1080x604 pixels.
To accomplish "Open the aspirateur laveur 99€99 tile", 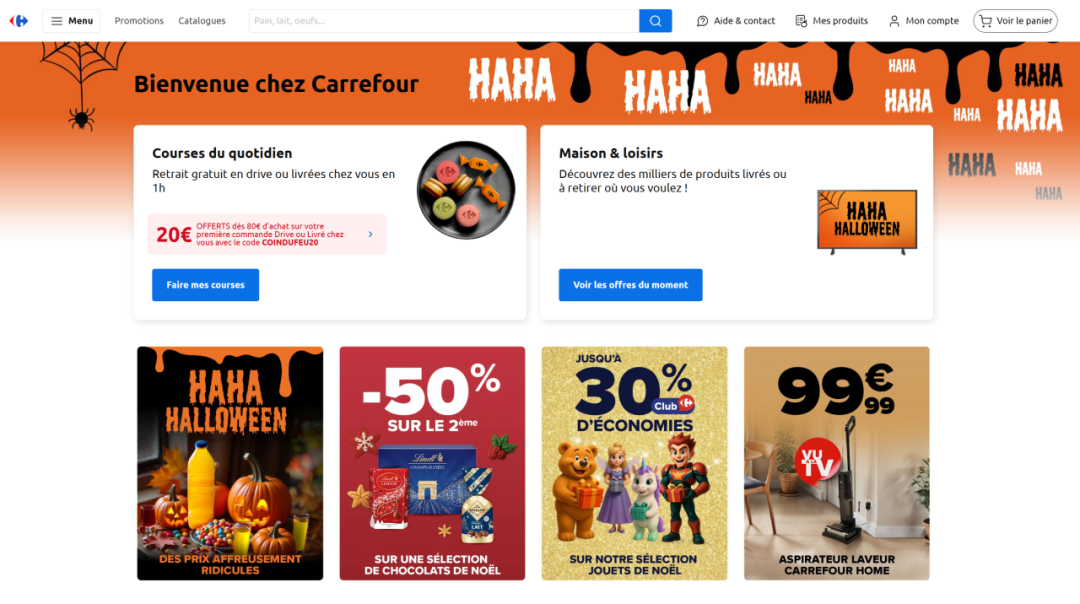I will [x=836, y=463].
